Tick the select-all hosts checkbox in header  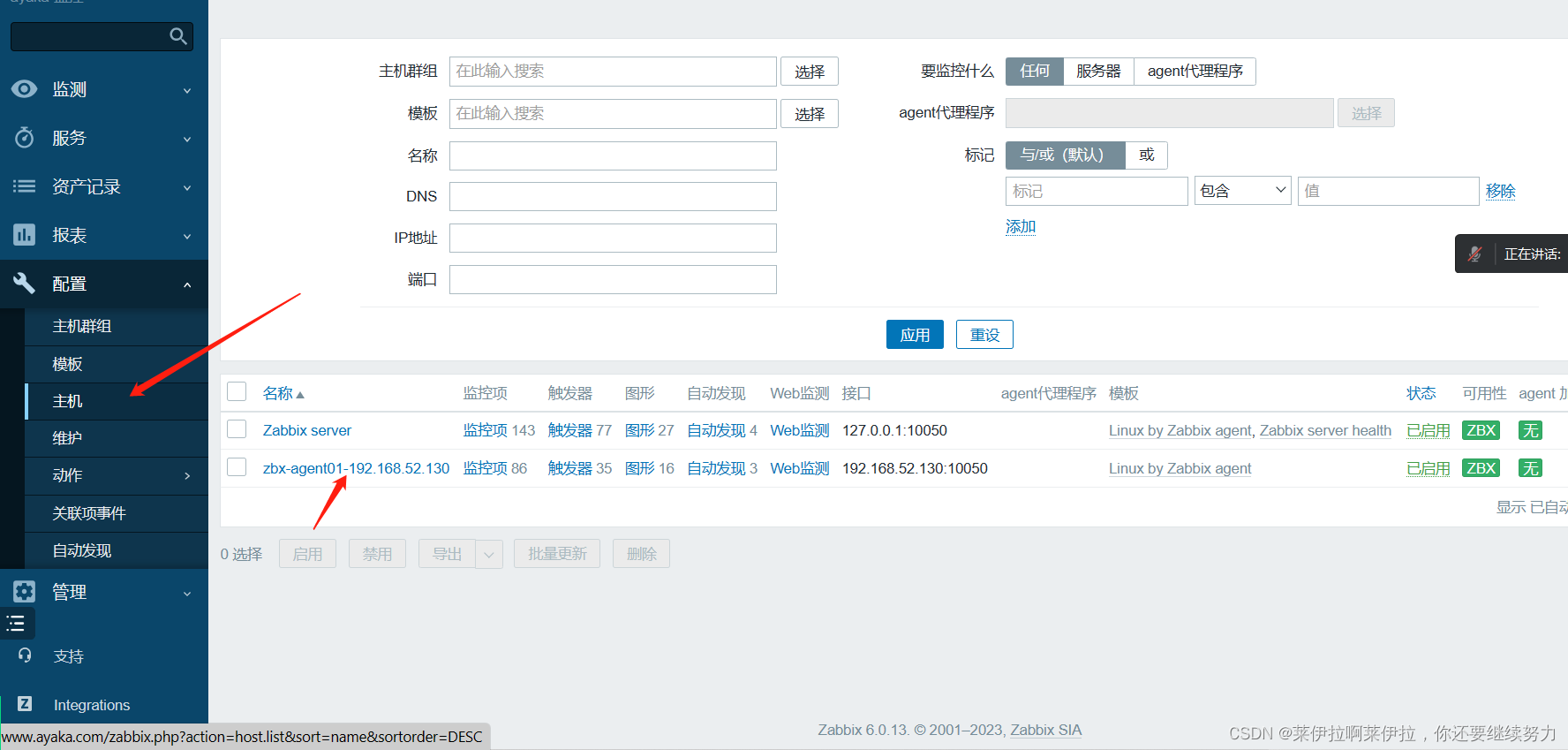coord(237,391)
